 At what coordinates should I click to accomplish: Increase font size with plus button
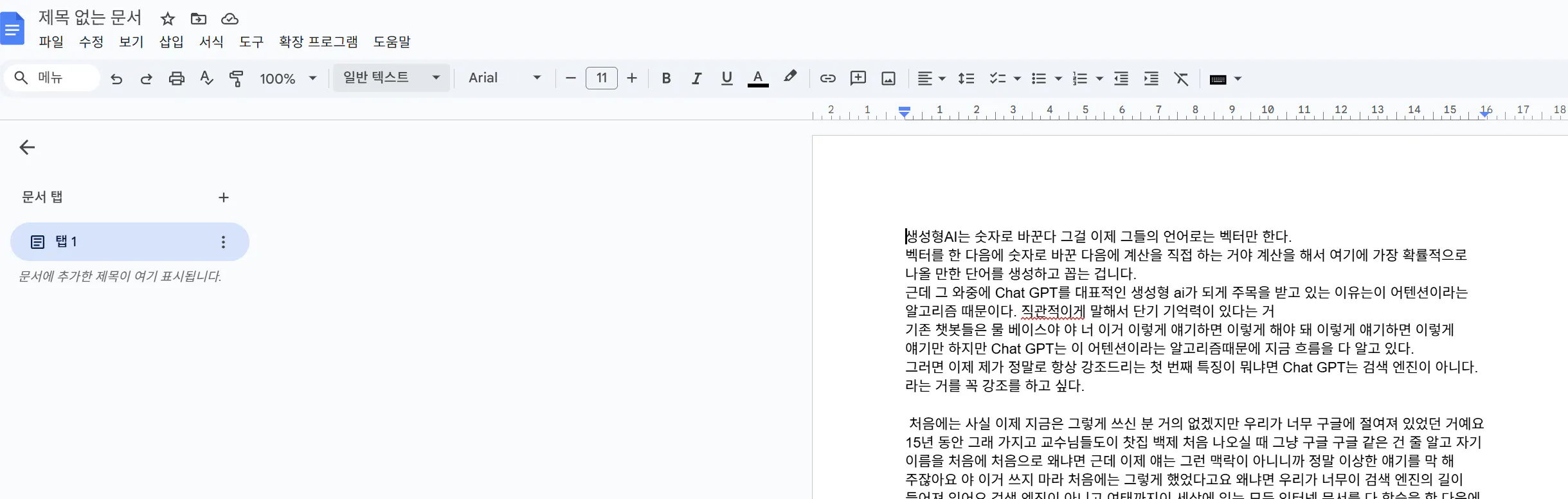coord(632,78)
